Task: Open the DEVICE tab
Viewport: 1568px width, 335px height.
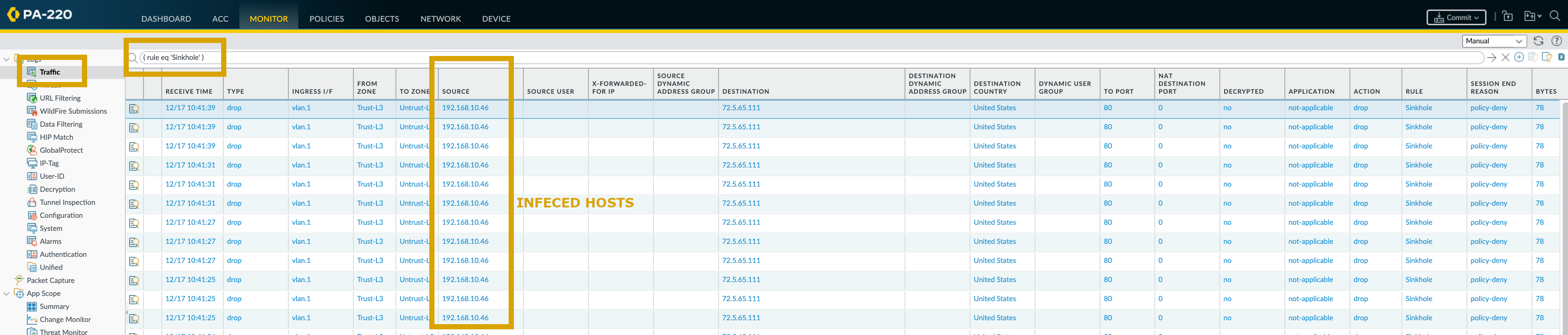Action: coord(496,19)
